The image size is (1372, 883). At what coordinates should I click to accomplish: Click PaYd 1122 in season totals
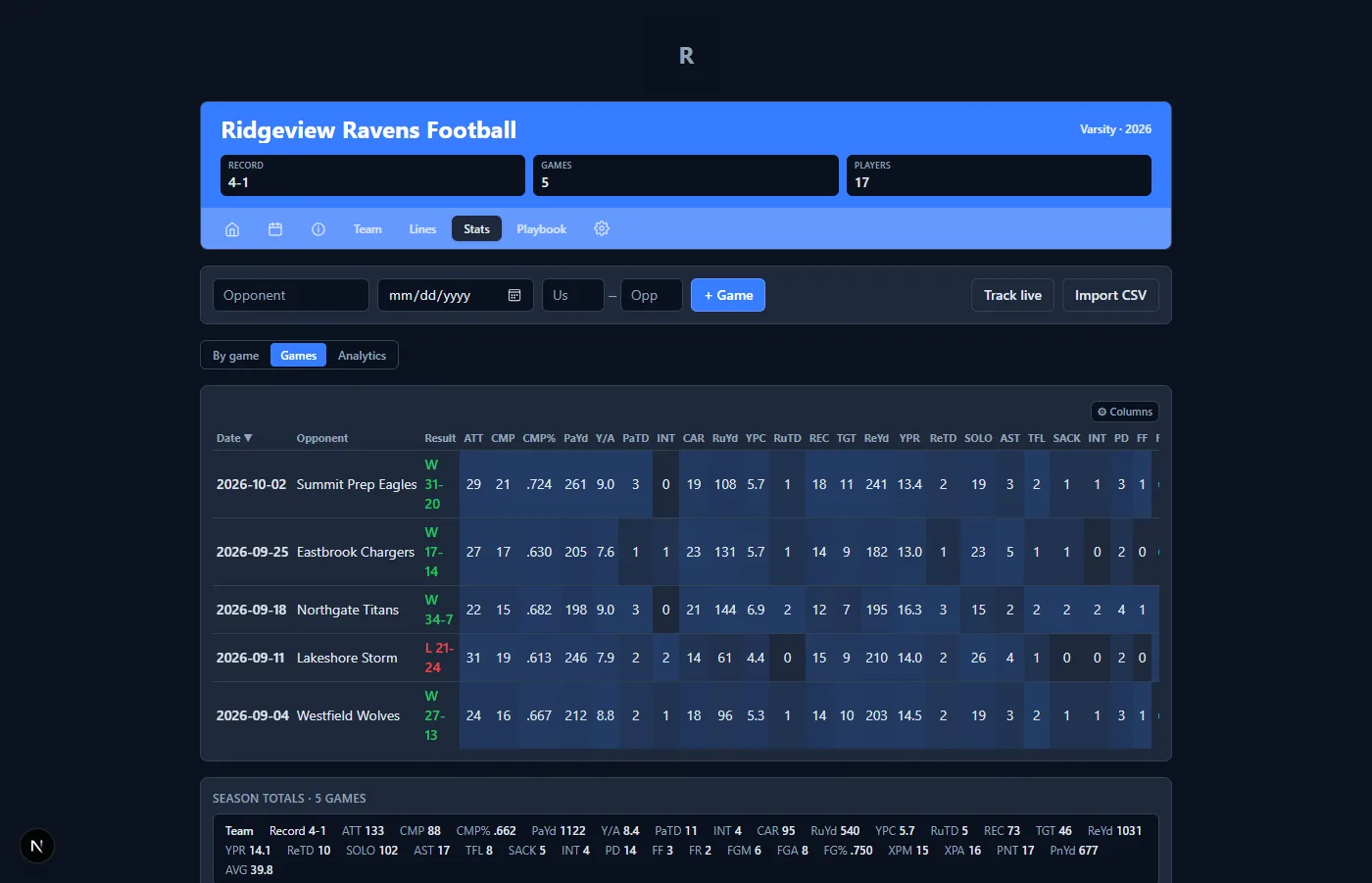tap(559, 831)
